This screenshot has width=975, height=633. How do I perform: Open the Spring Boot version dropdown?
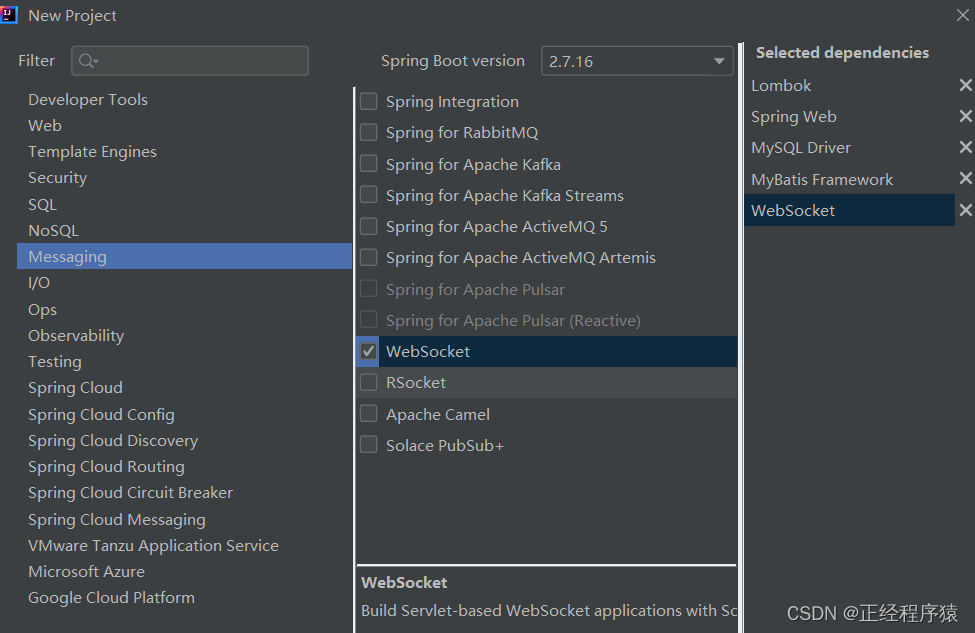coord(637,61)
